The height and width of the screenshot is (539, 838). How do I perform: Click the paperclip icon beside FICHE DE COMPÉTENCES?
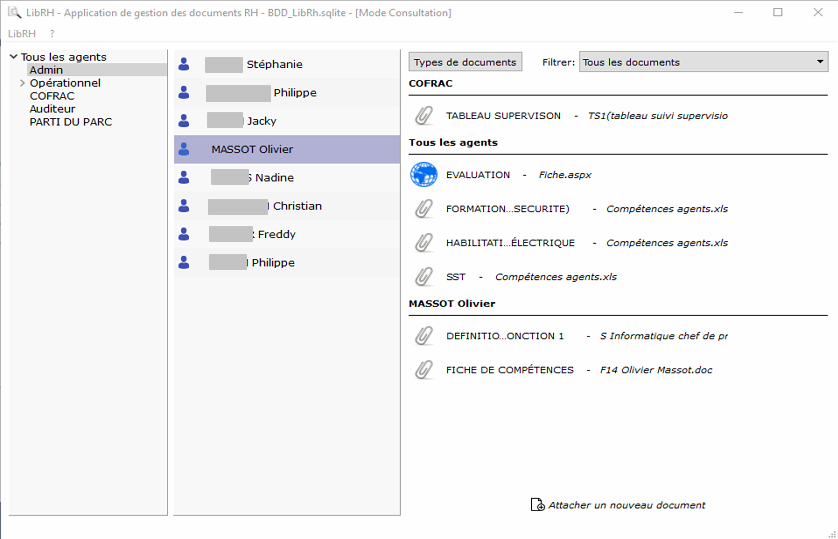click(424, 370)
